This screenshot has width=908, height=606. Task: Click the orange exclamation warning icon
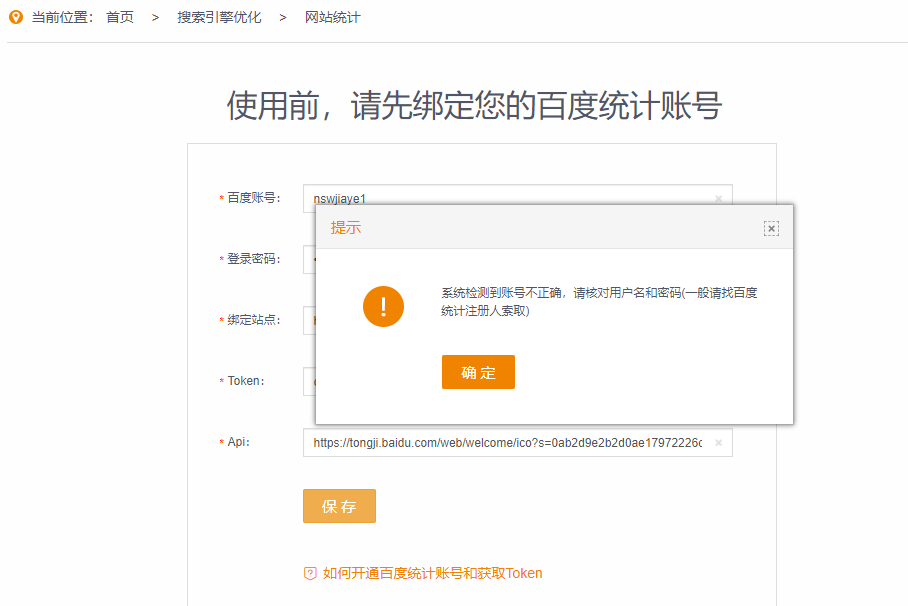click(383, 306)
